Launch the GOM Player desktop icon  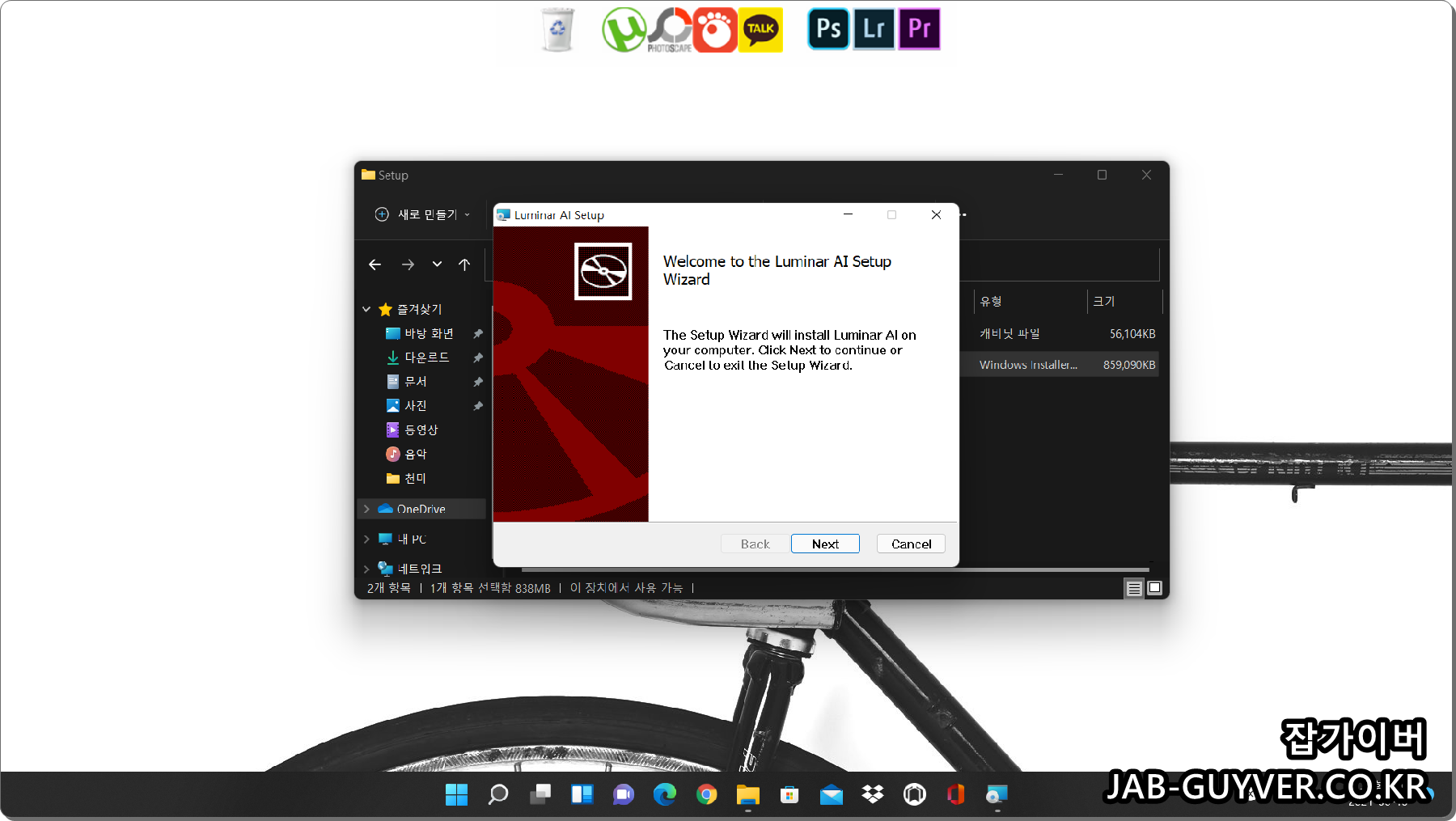pyautogui.click(x=715, y=30)
